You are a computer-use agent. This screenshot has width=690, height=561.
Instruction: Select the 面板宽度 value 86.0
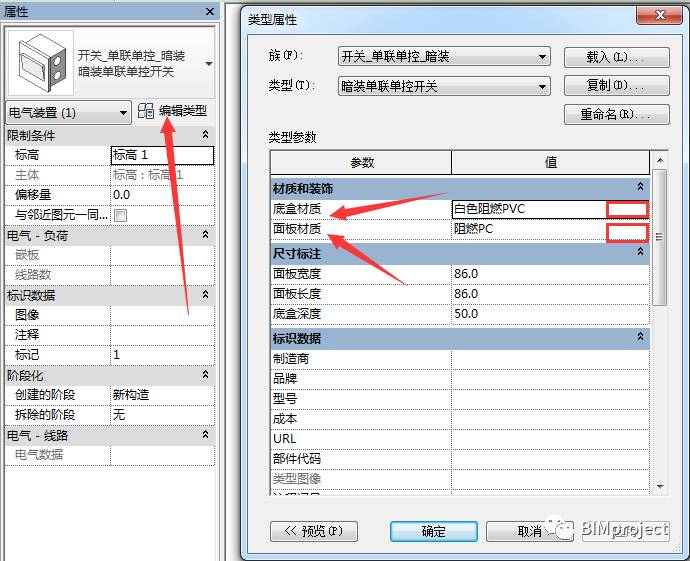551,274
